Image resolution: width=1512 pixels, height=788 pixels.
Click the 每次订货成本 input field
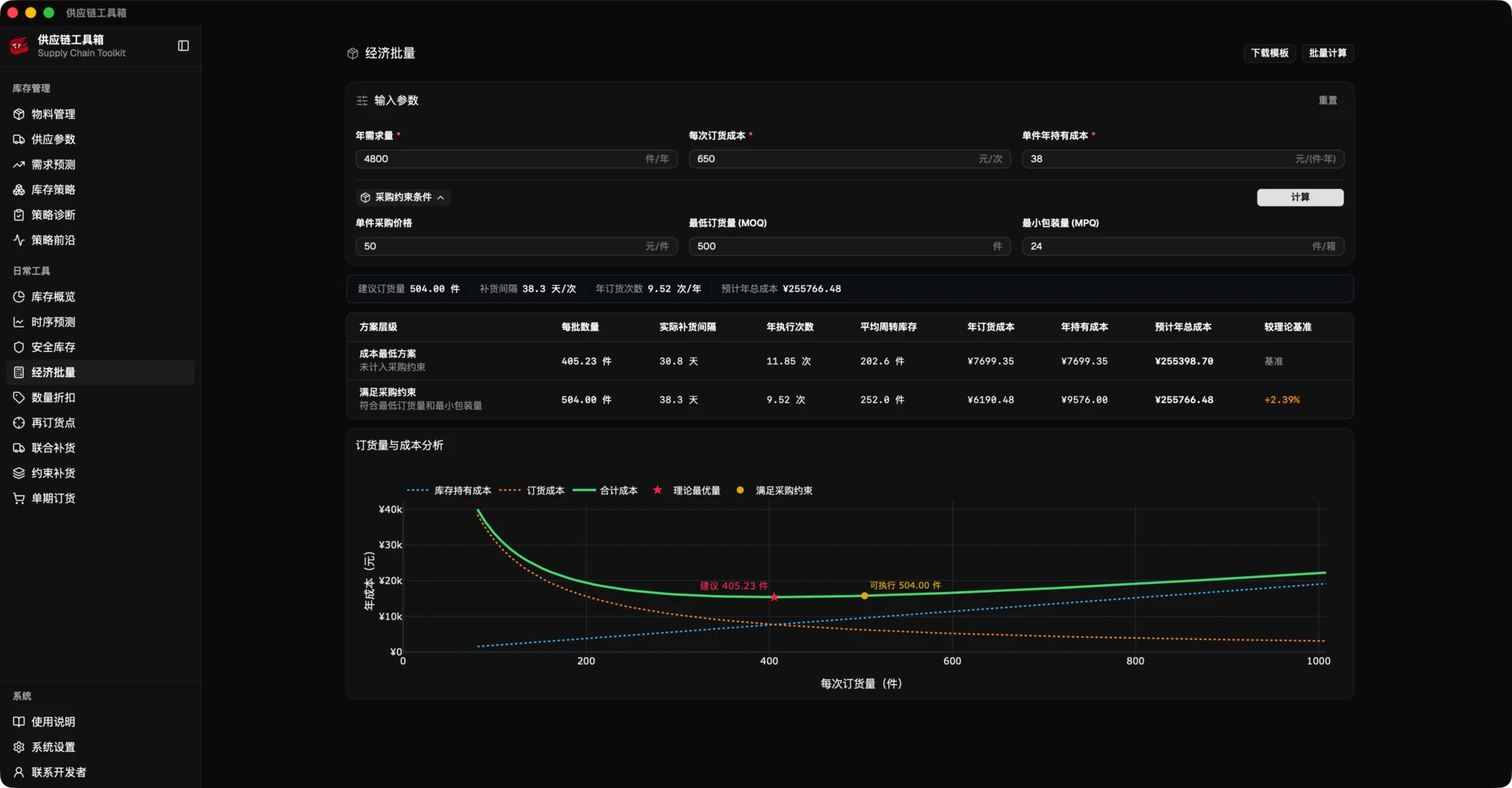click(850, 159)
